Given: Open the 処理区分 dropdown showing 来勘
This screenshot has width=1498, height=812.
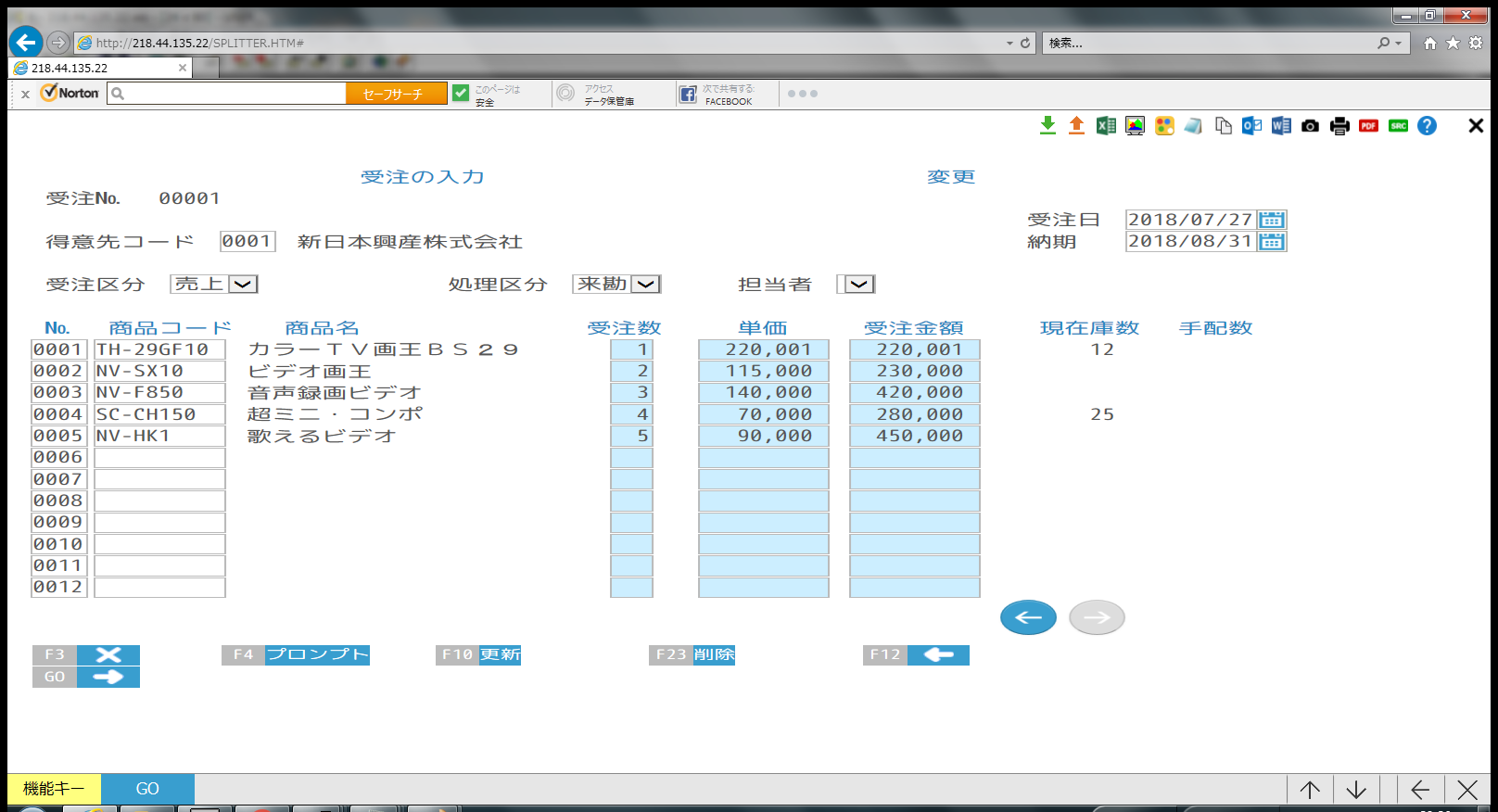Looking at the screenshot, I should click(x=645, y=285).
